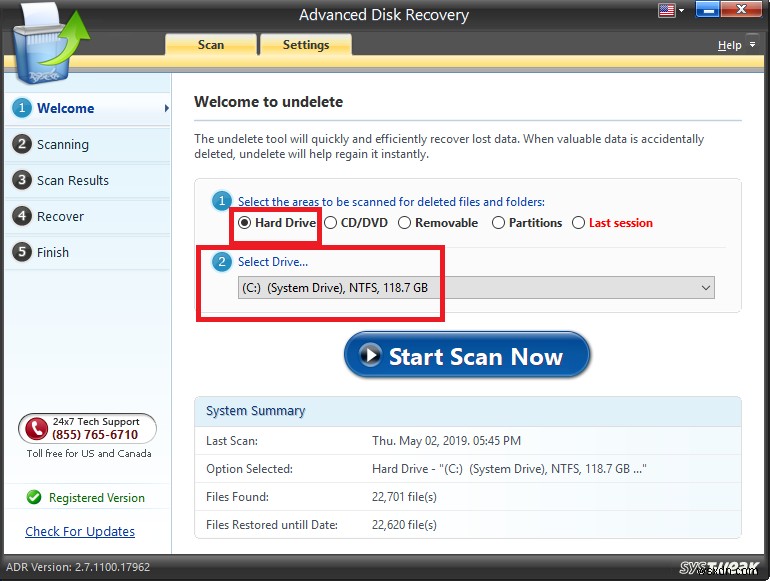Click the Welcome to undelete heading
The width and height of the screenshot is (770, 581).
[x=269, y=102]
